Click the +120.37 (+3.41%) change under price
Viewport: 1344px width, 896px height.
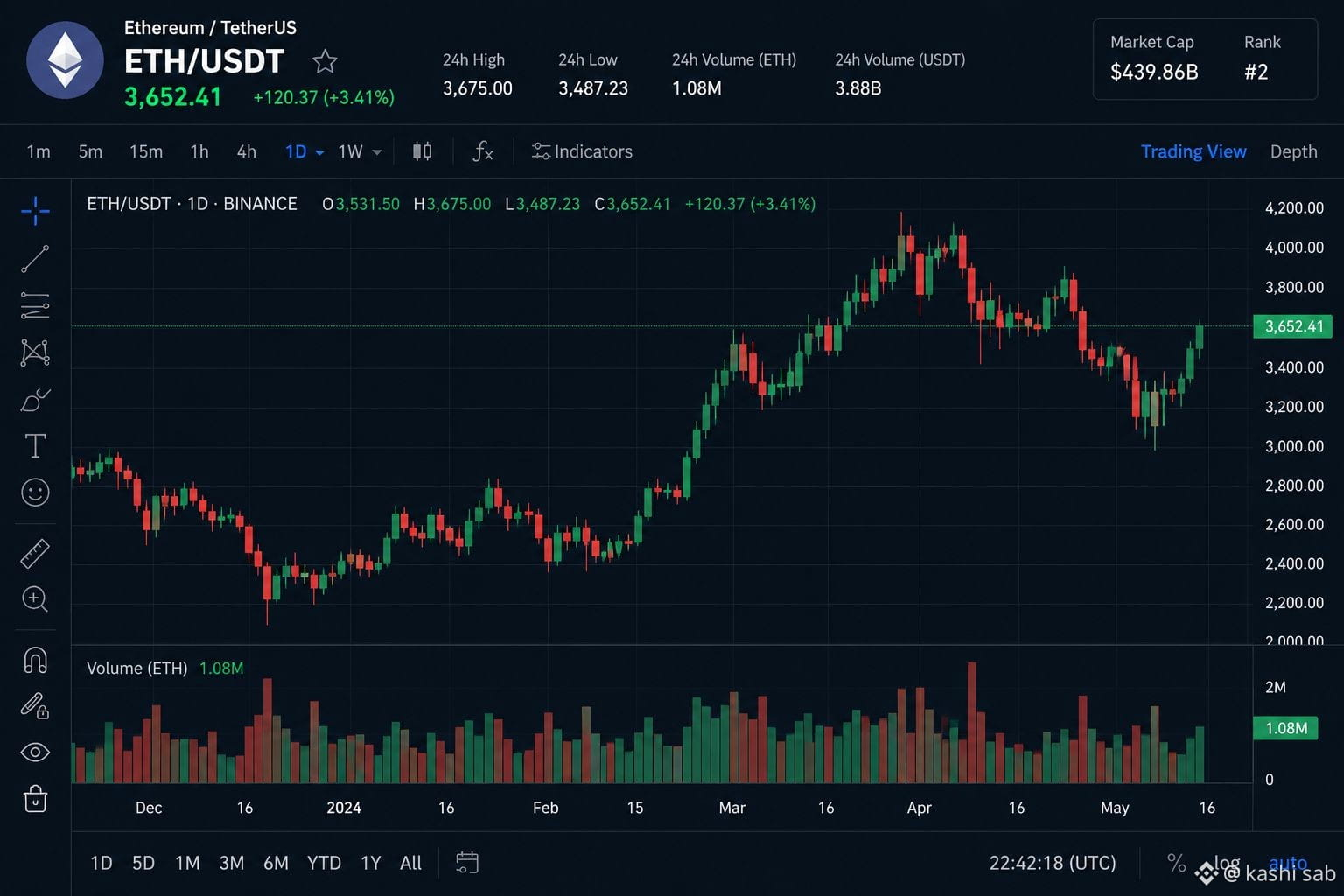(x=324, y=97)
